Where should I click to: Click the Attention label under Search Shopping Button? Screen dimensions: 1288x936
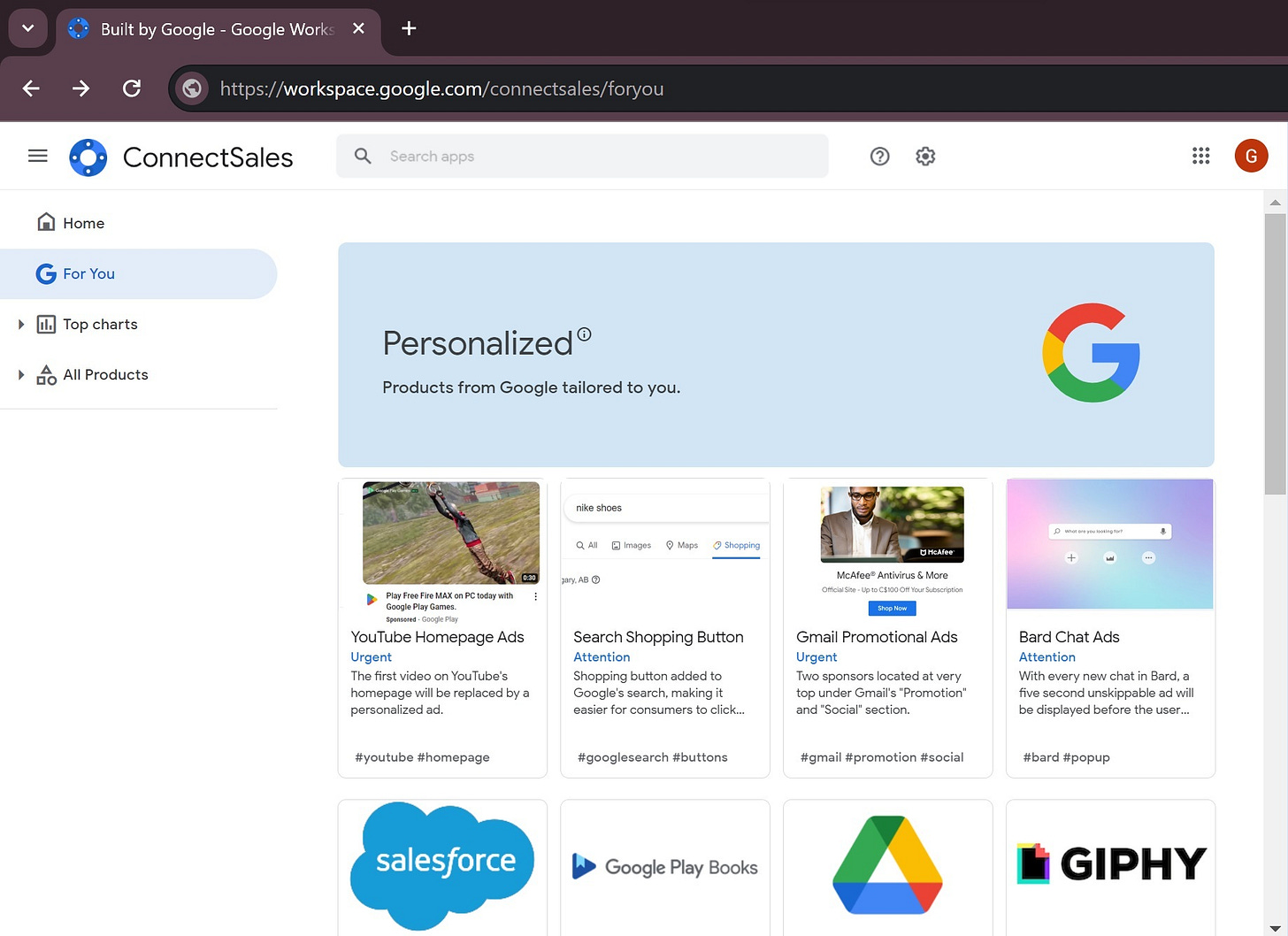(602, 657)
